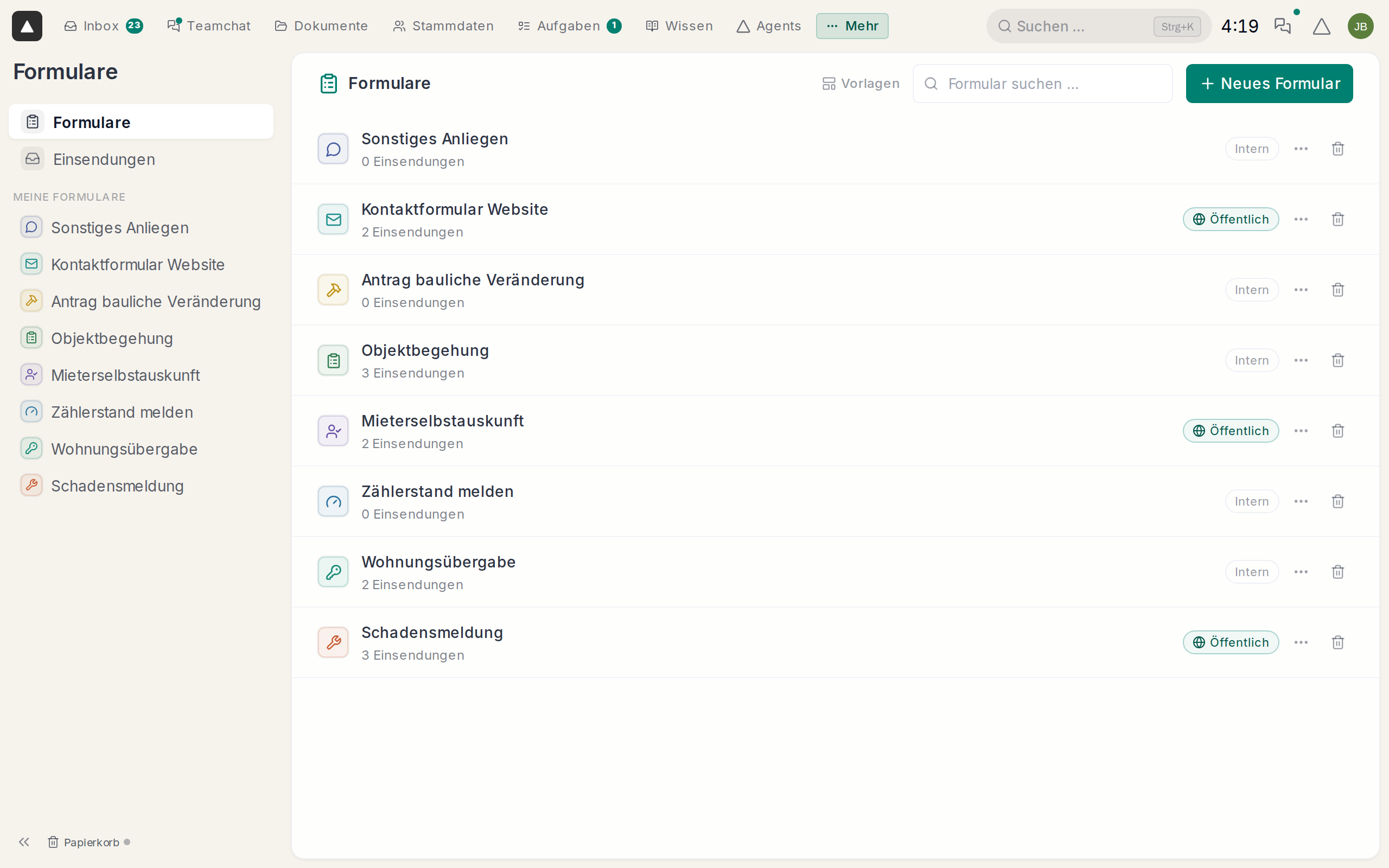Toggle Öffentlich badge on Schadensmeldung
1389x868 pixels.
pyautogui.click(x=1231, y=642)
